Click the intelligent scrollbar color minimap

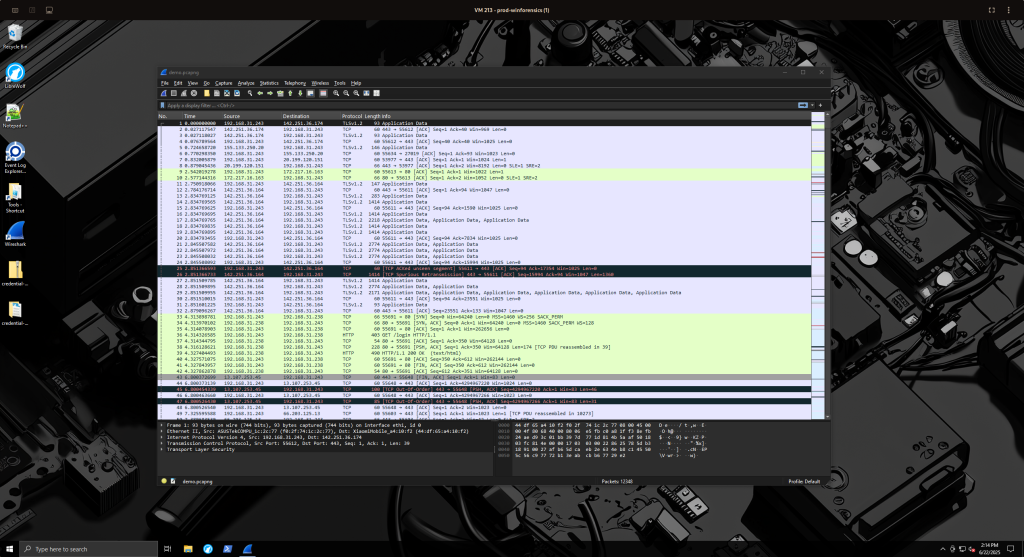[818, 266]
